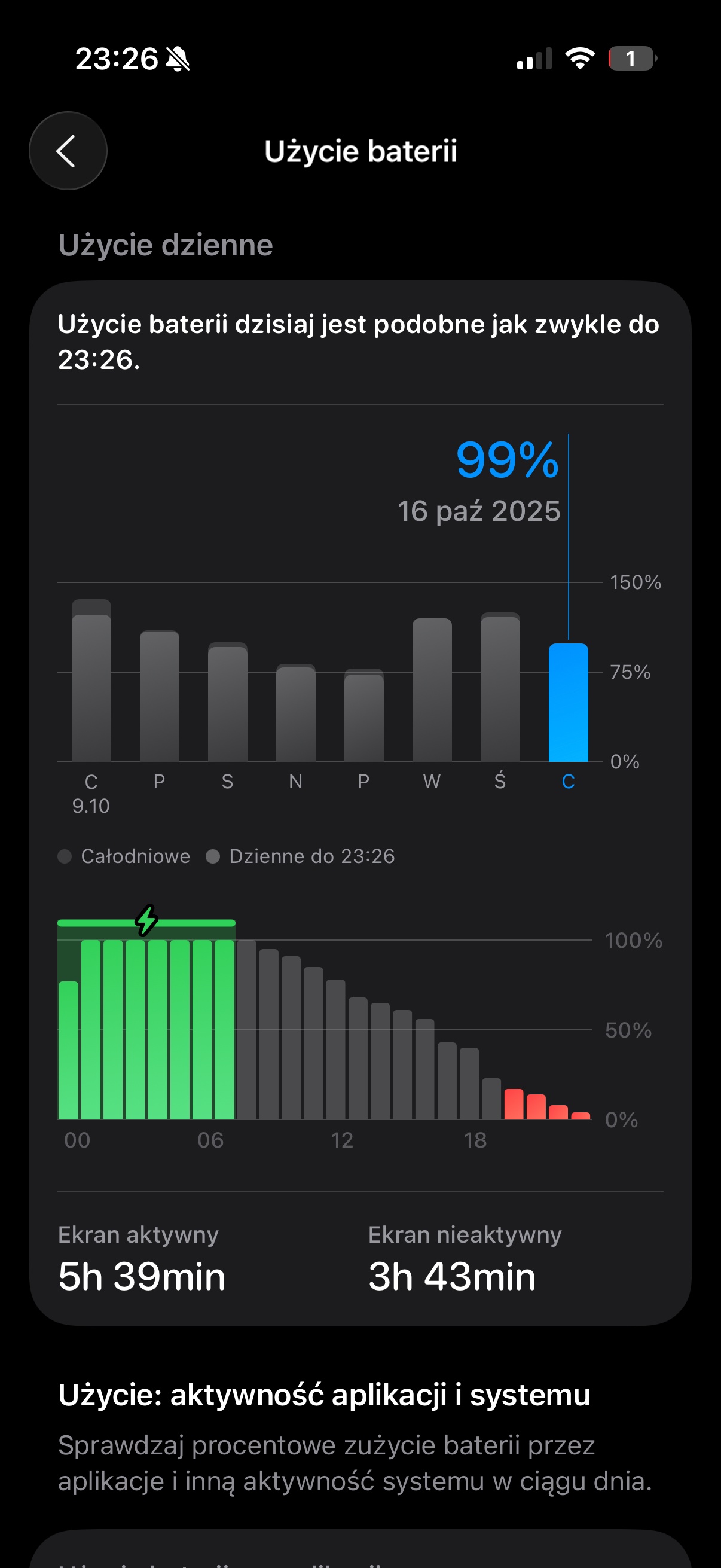The width and height of the screenshot is (721, 1568).
Task: Tap the back chevron button
Action: tap(68, 151)
